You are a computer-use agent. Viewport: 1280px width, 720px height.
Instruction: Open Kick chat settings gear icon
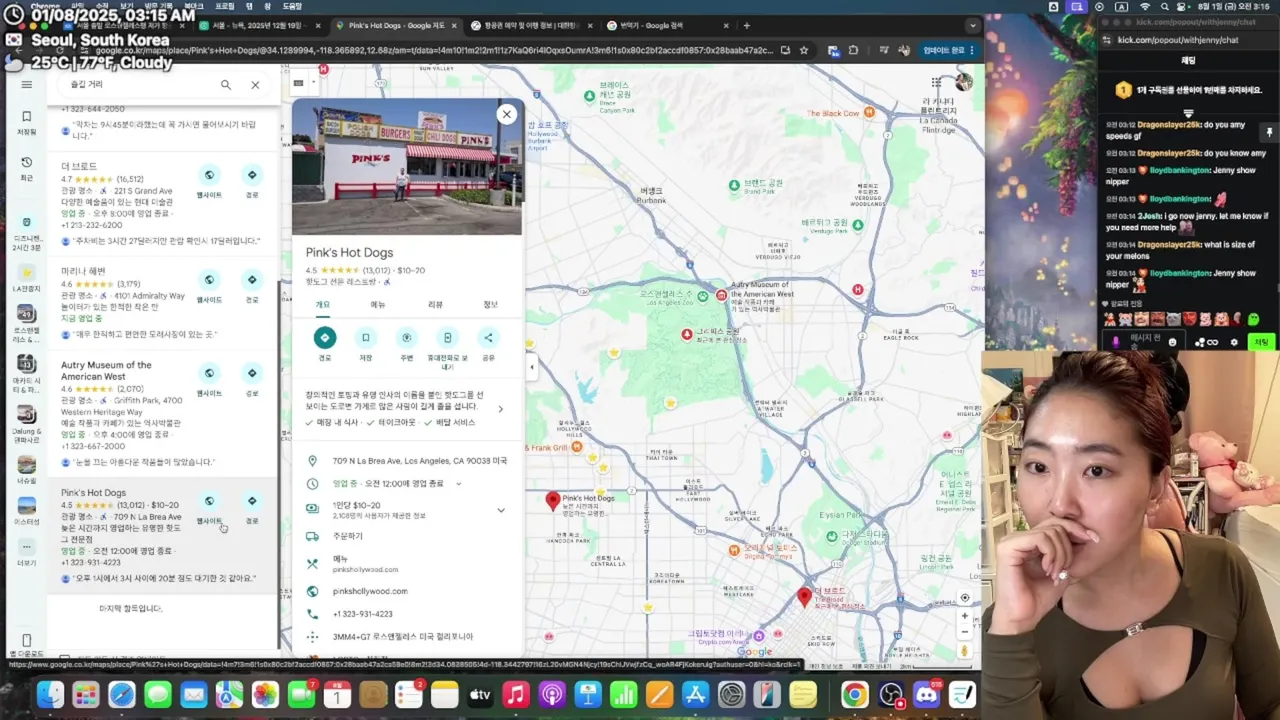[1234, 342]
